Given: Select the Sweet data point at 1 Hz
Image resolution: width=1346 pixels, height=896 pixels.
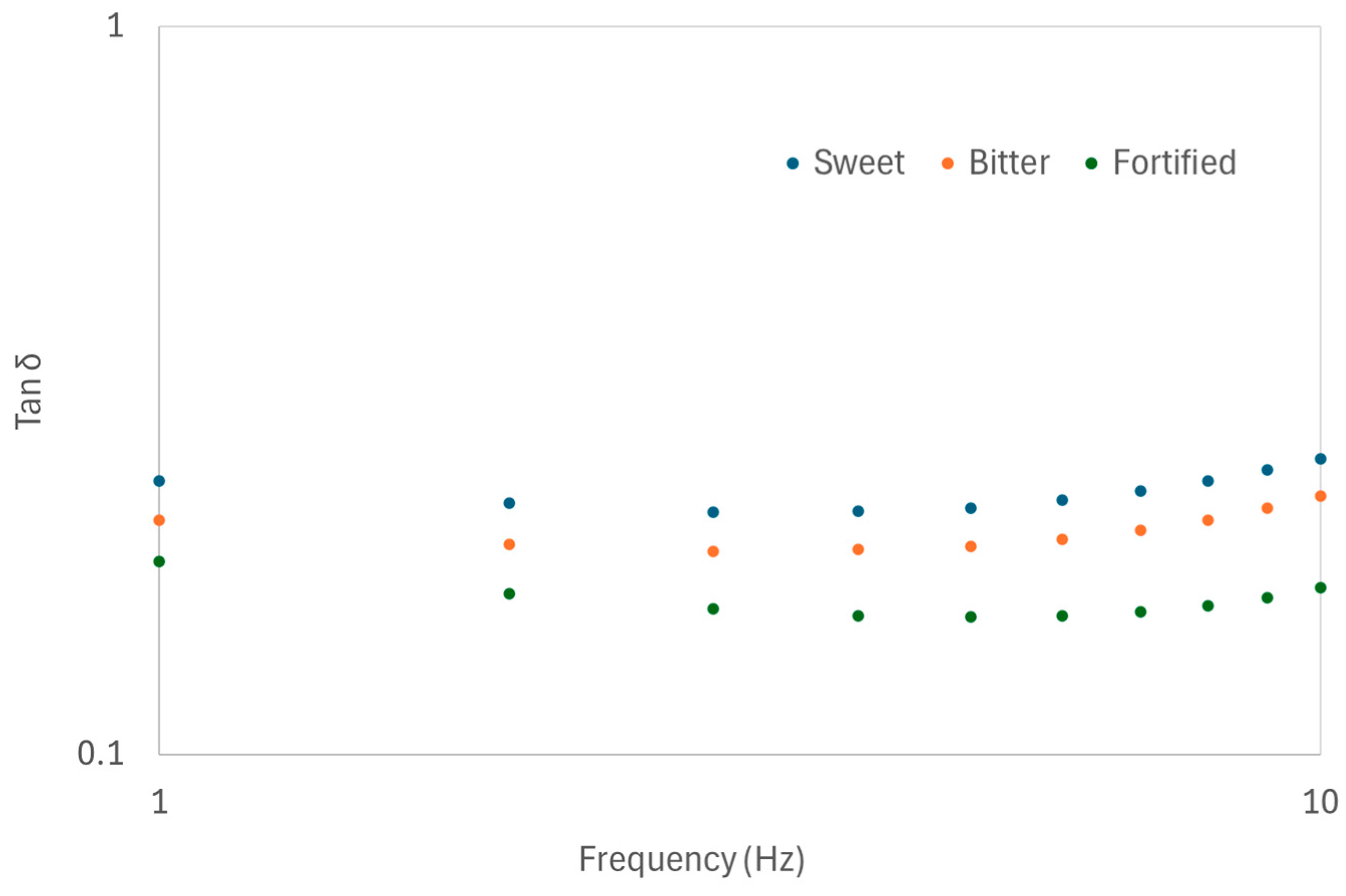Looking at the screenshot, I should coord(159,481).
